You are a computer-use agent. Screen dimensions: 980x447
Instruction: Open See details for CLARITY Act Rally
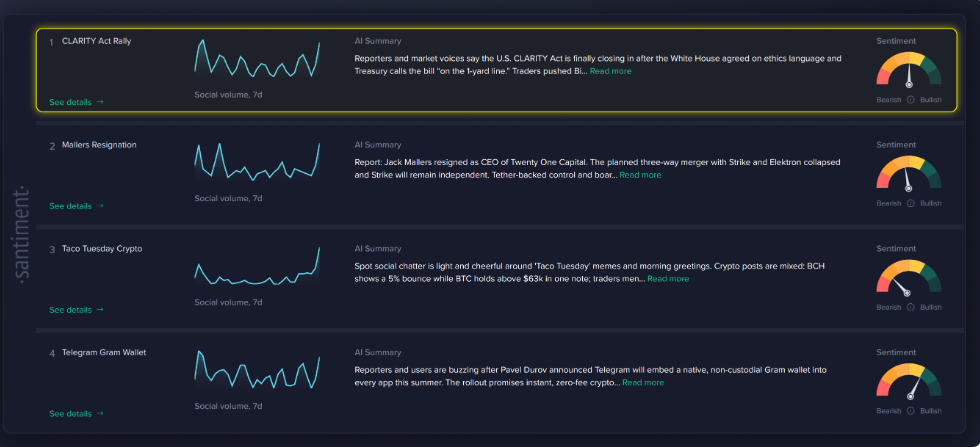click(x=76, y=102)
